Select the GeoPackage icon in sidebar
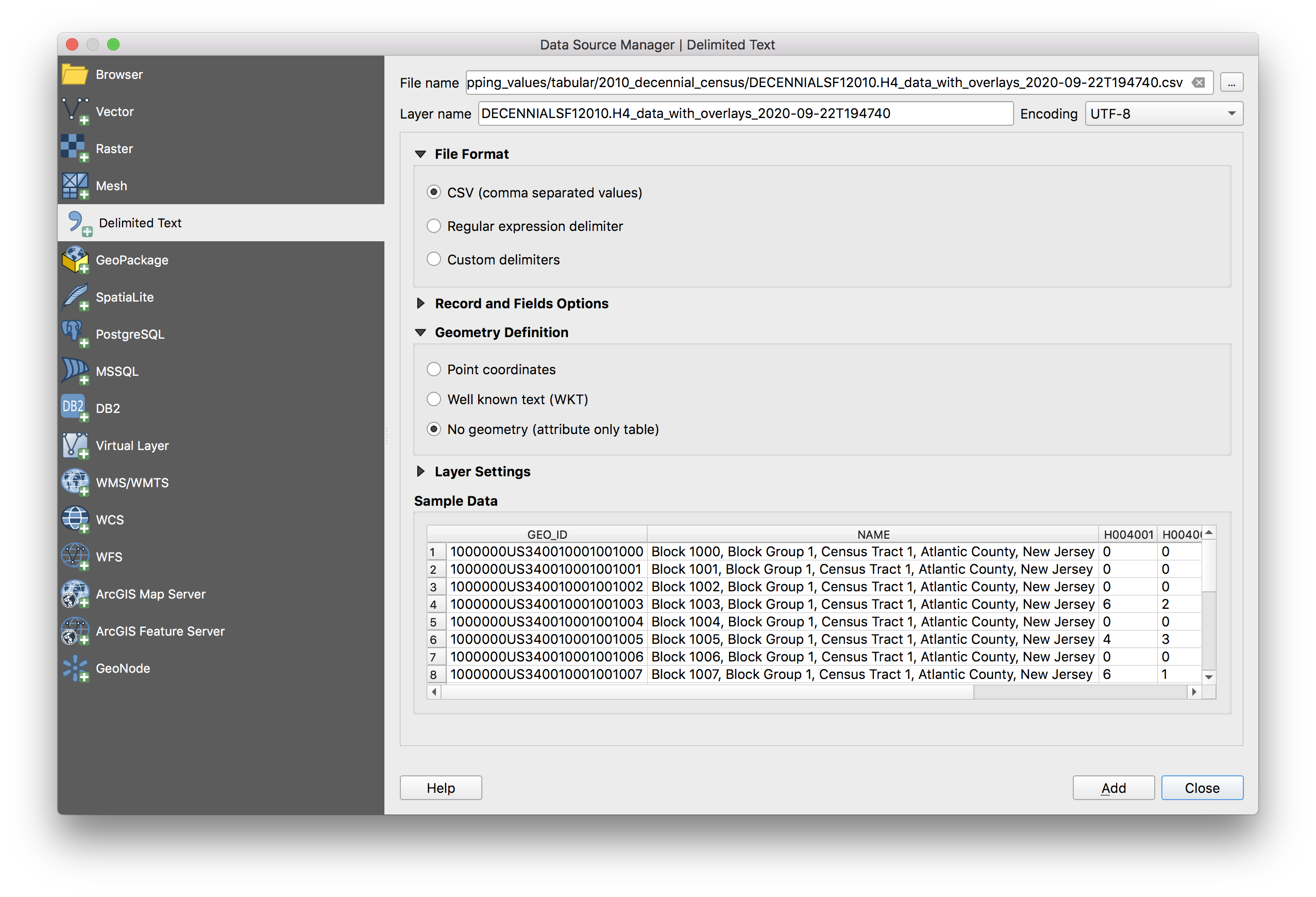Image resolution: width=1316 pixels, height=897 pixels. tap(75, 259)
